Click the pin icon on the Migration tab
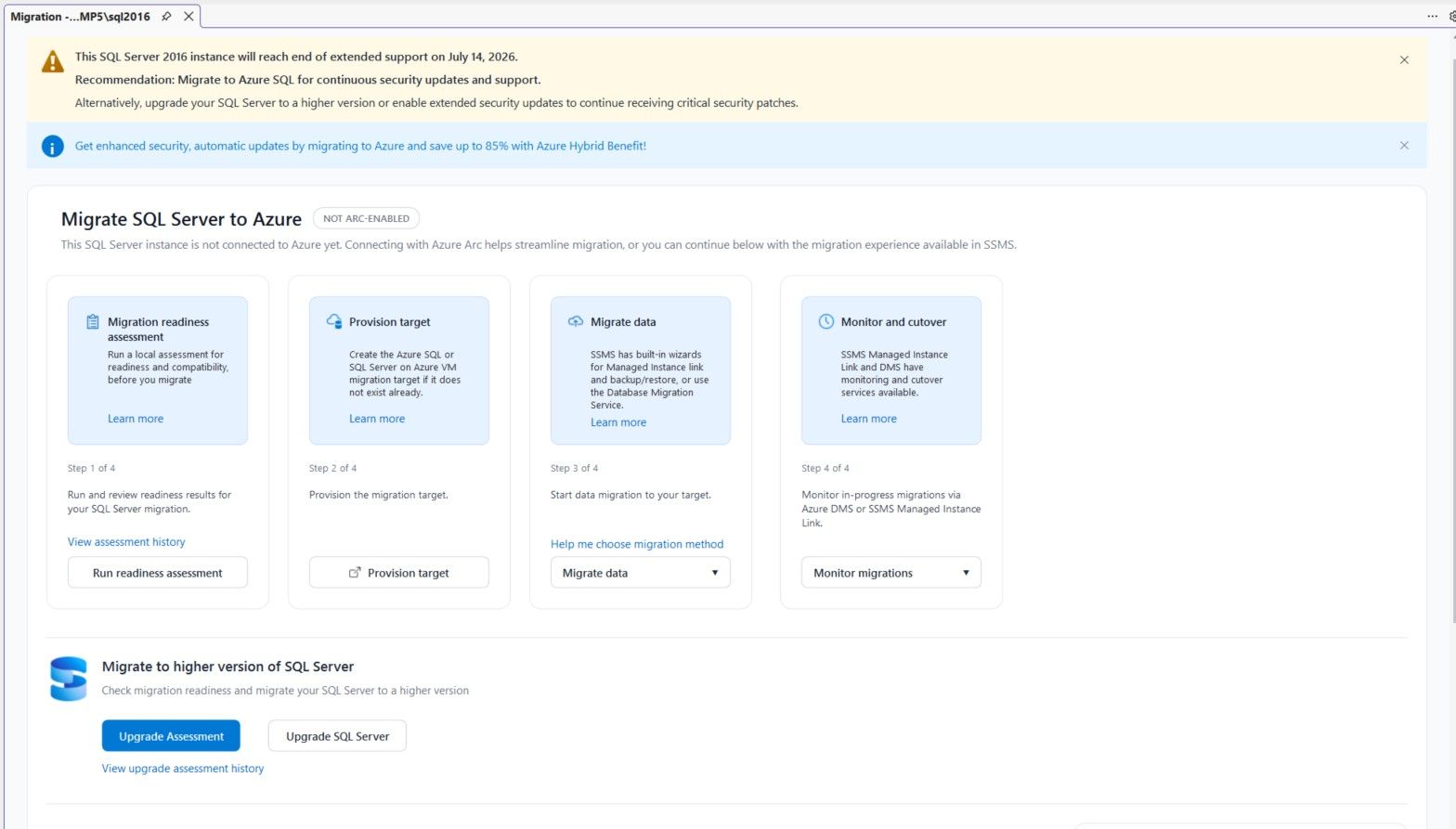The height and width of the screenshot is (829, 1456). pos(166,17)
